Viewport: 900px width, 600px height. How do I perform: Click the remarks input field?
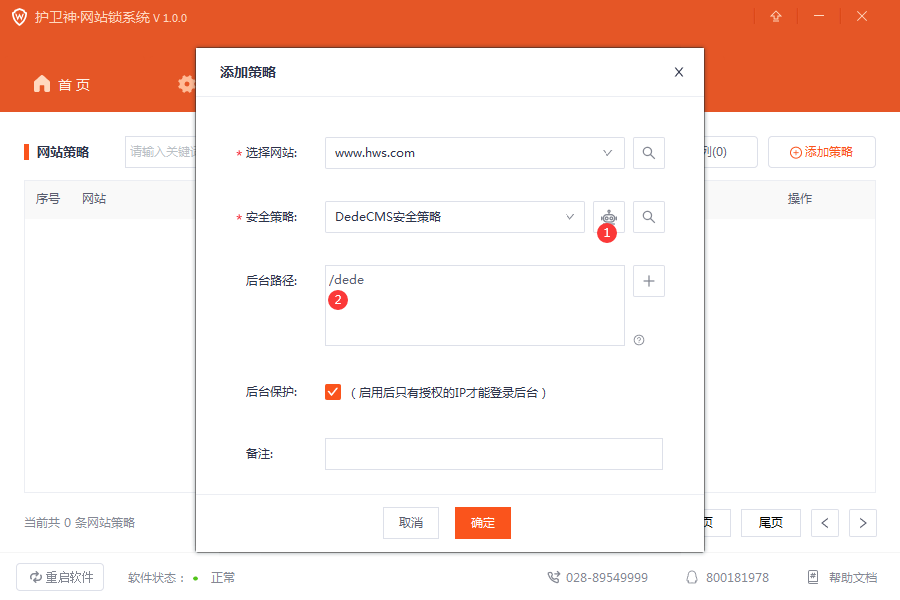click(494, 454)
